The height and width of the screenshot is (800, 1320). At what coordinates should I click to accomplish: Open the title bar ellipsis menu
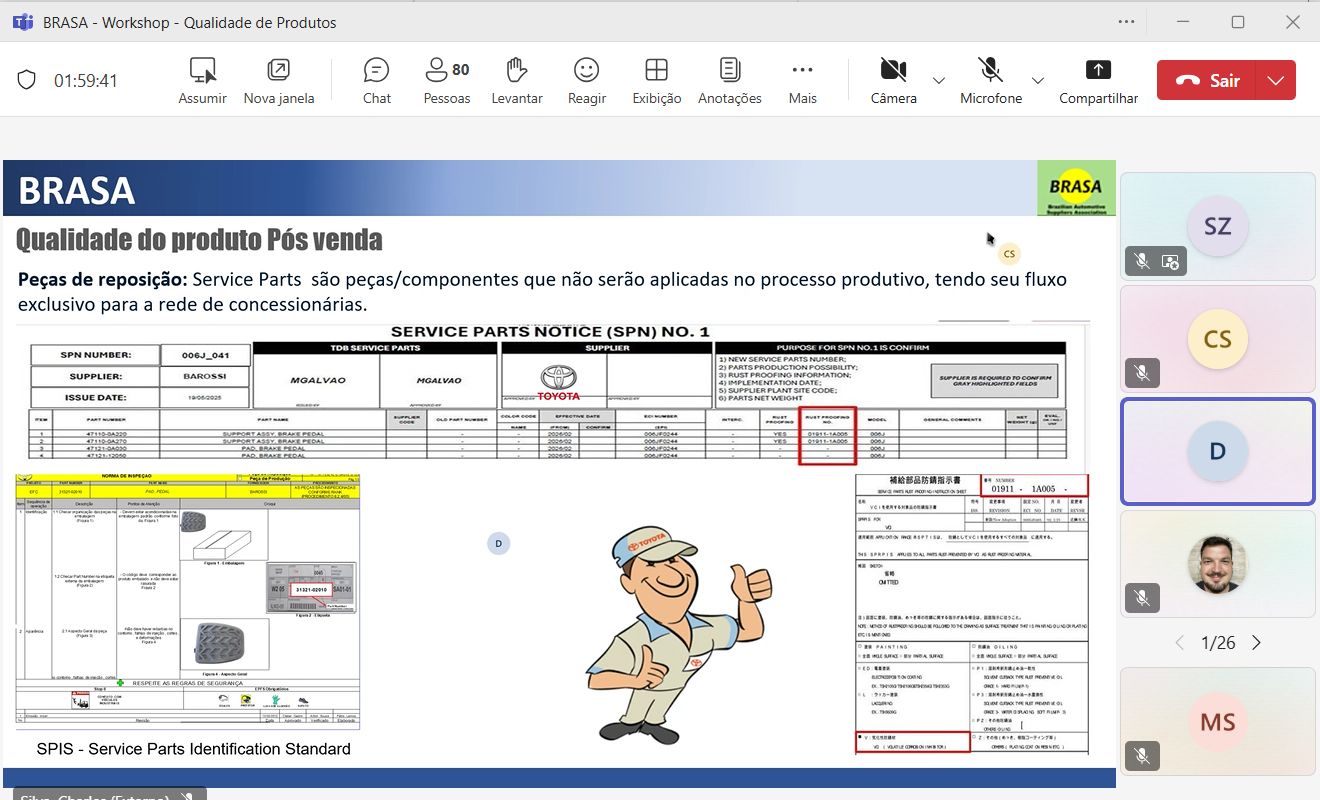click(x=1127, y=22)
